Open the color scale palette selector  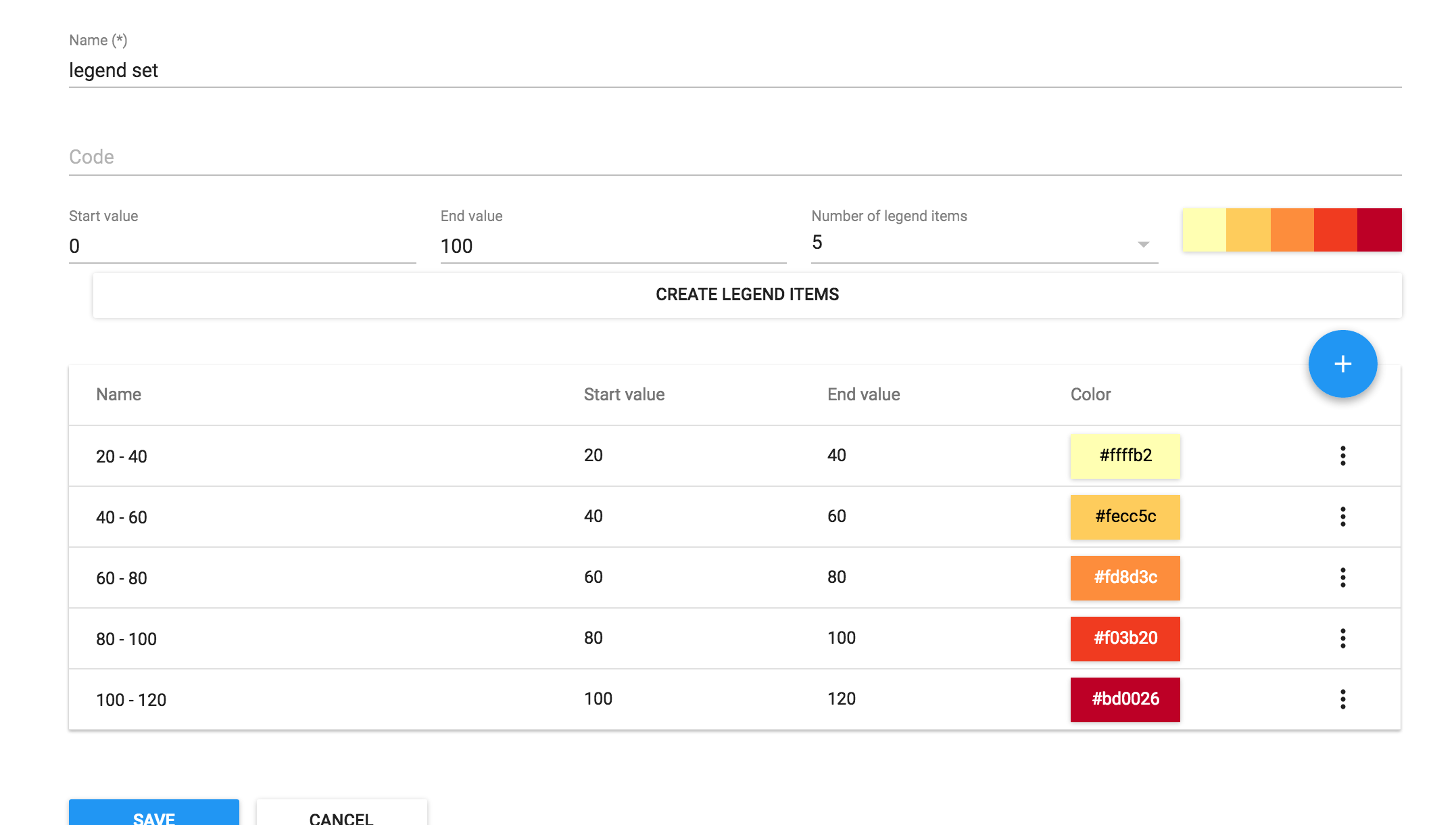coord(1291,230)
